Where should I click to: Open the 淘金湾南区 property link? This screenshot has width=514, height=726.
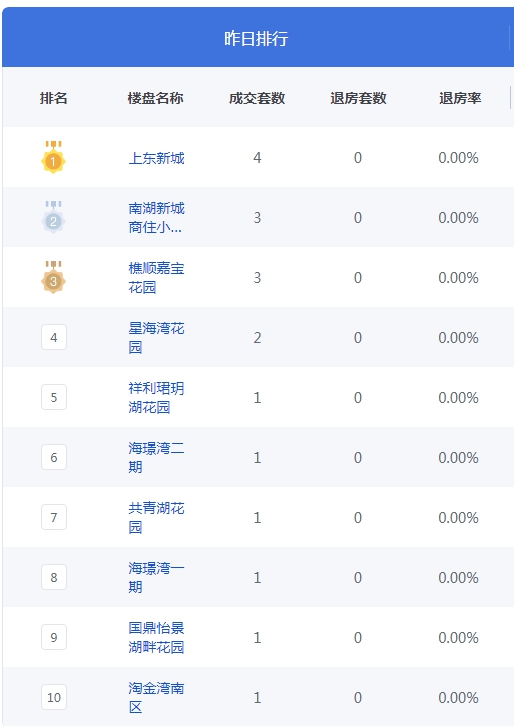click(157, 697)
